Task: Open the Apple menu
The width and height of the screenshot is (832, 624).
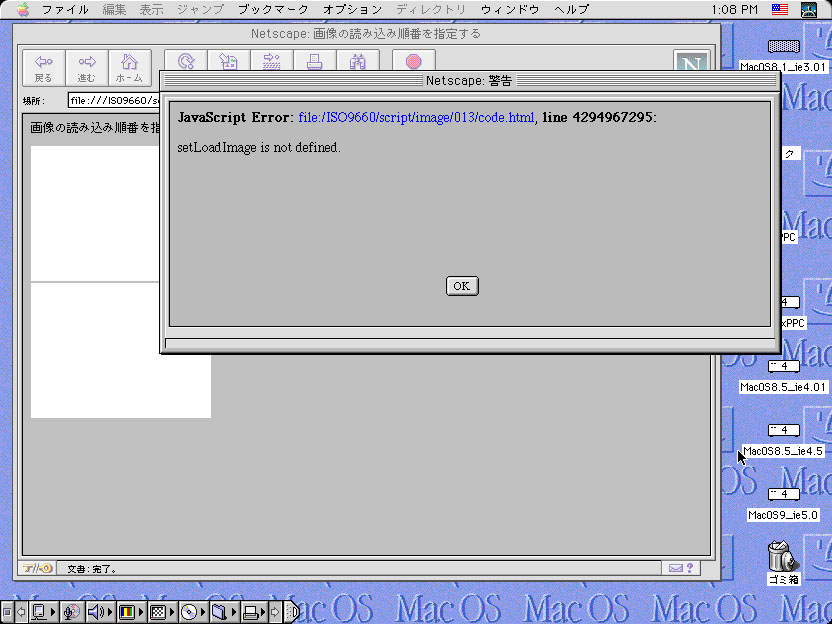Action: click(x=23, y=10)
